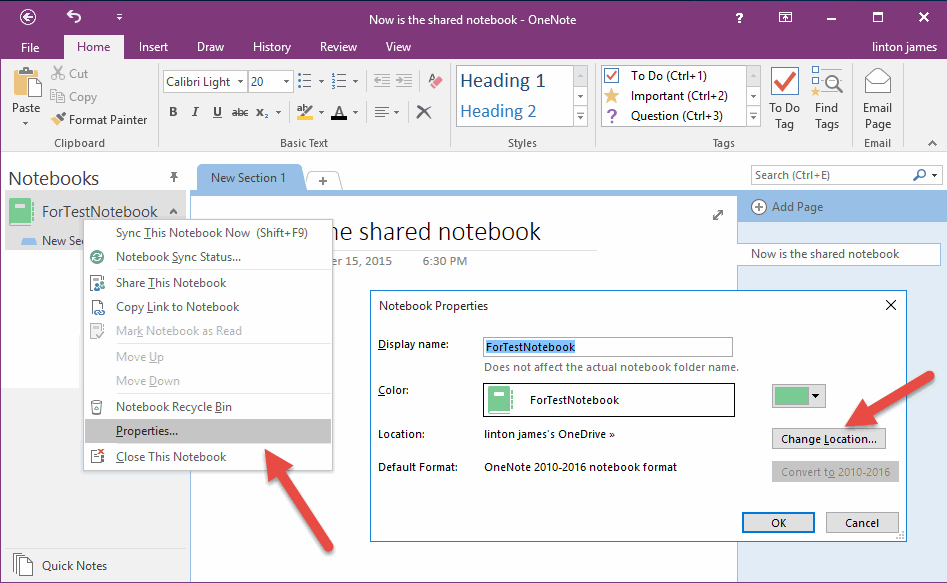The height and width of the screenshot is (583, 947).
Task: Click Change Location button
Action: coord(829,439)
